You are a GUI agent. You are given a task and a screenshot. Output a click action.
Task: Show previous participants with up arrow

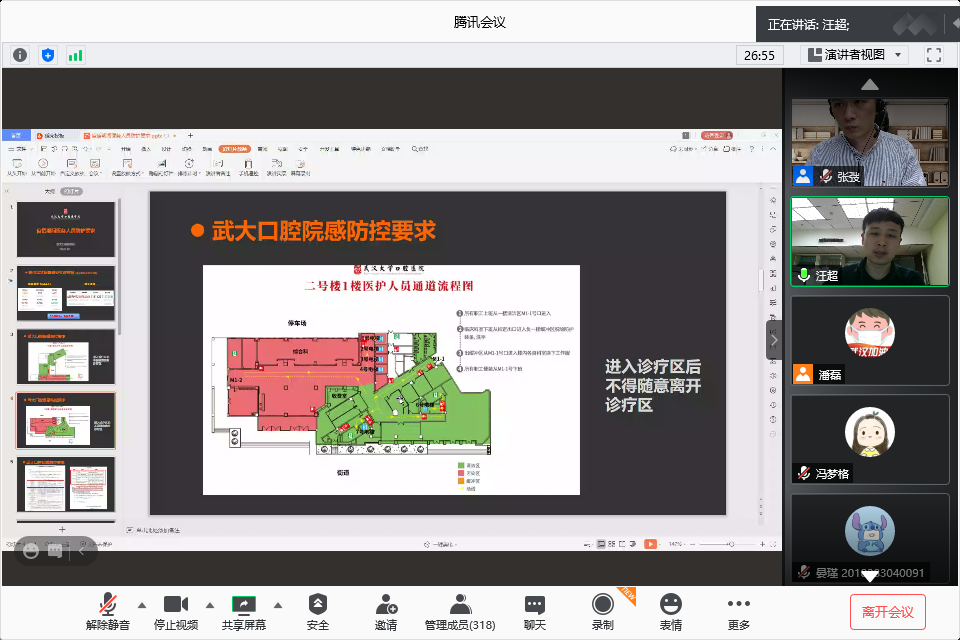(x=869, y=85)
